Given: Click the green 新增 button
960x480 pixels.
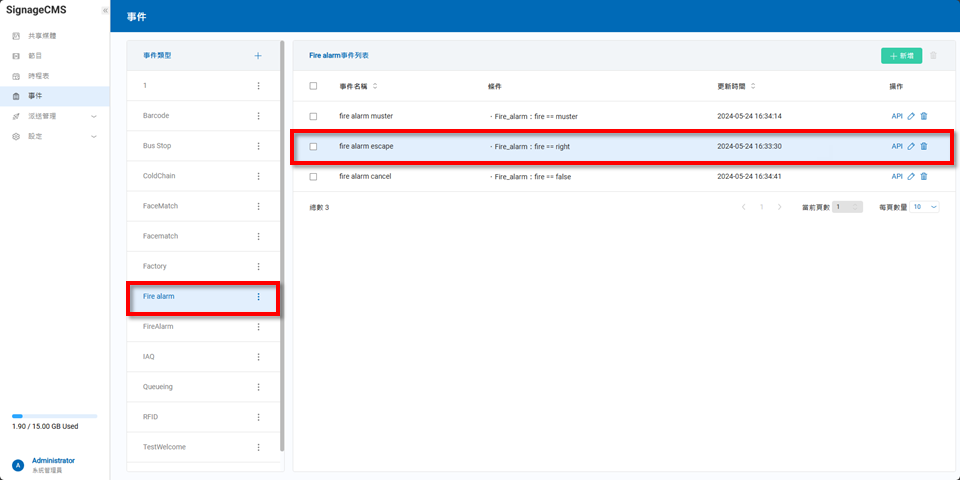Looking at the screenshot, I should 901,56.
